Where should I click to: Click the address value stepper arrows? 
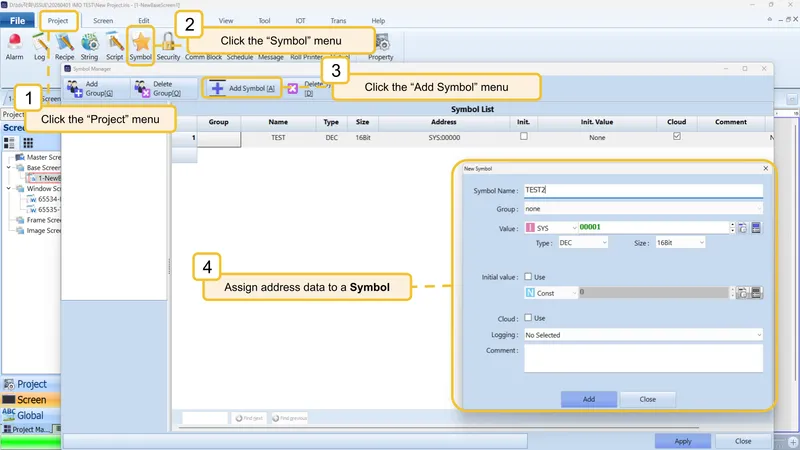(733, 228)
